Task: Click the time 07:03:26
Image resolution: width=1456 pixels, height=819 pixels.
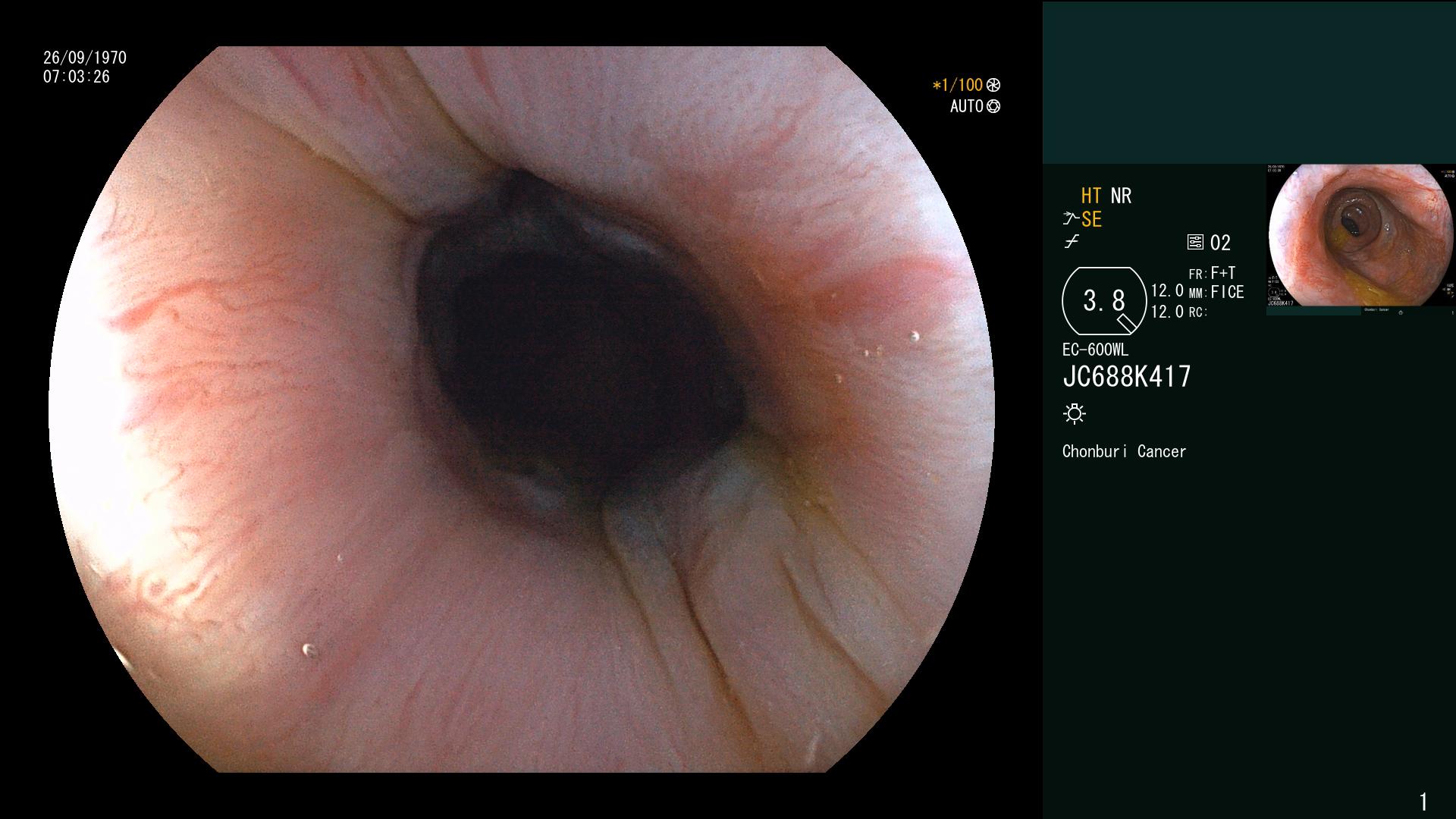Action: [77, 77]
